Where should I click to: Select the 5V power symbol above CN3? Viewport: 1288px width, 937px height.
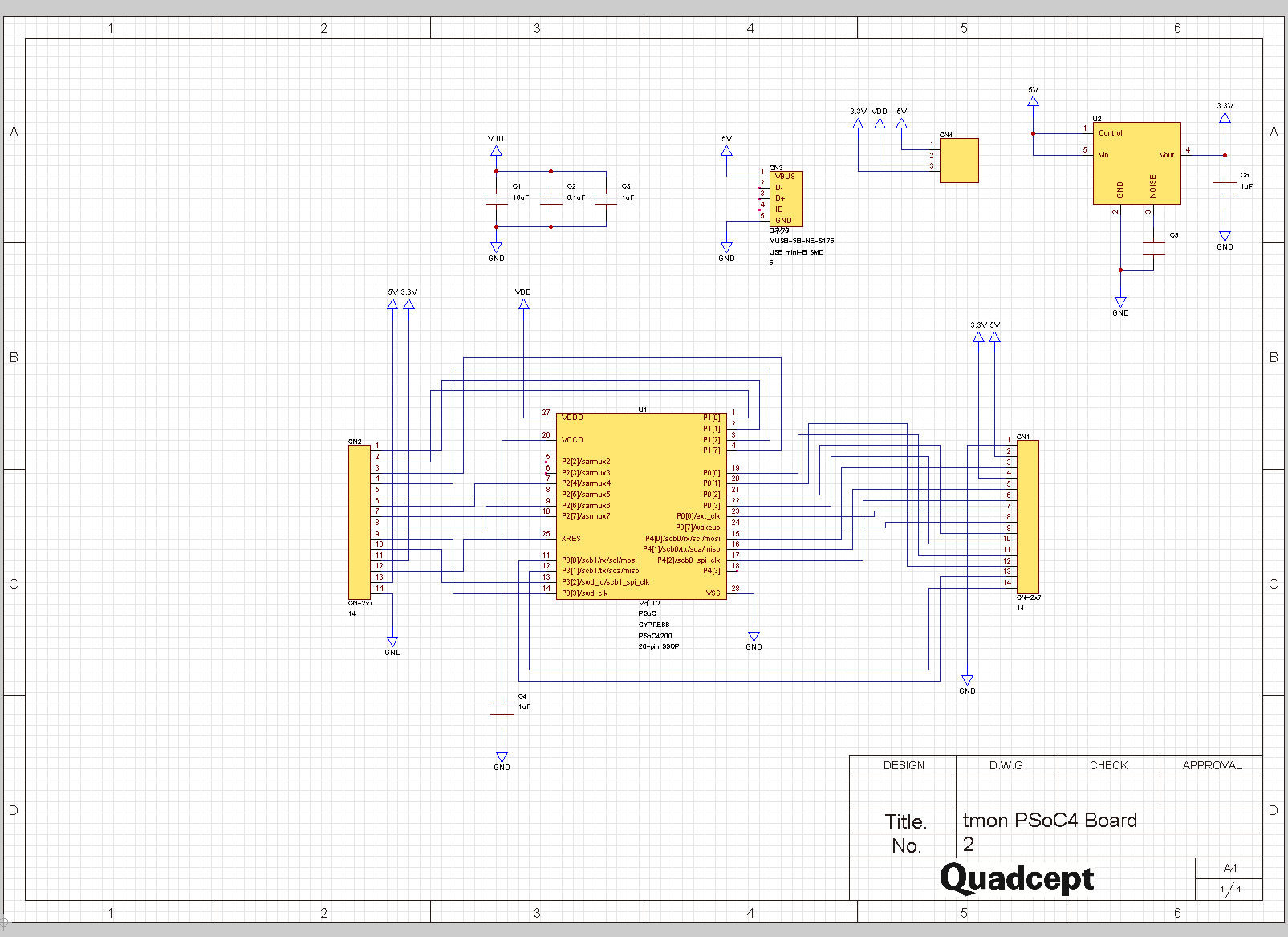[x=726, y=150]
